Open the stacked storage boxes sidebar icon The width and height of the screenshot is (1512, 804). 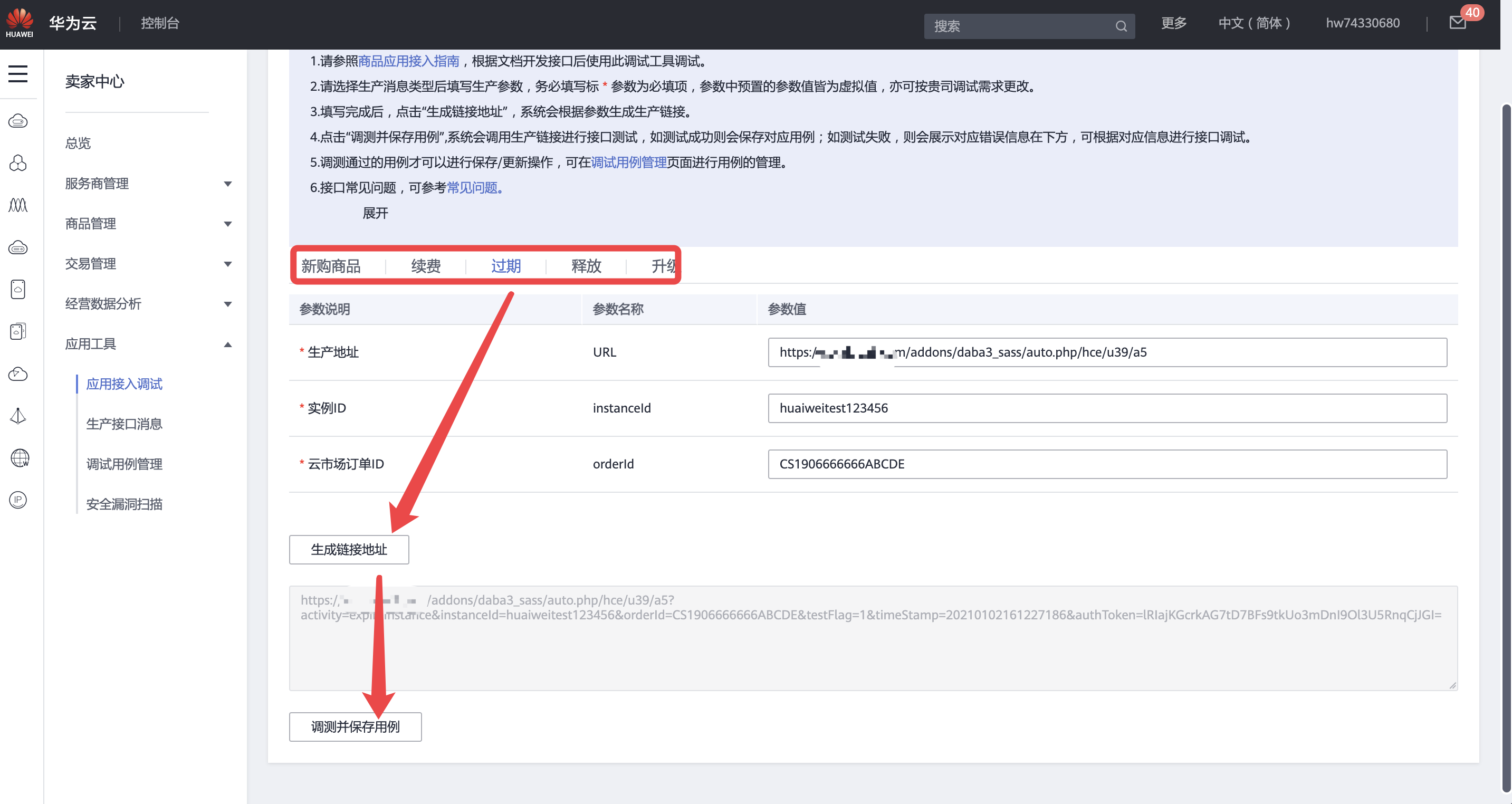[x=18, y=332]
